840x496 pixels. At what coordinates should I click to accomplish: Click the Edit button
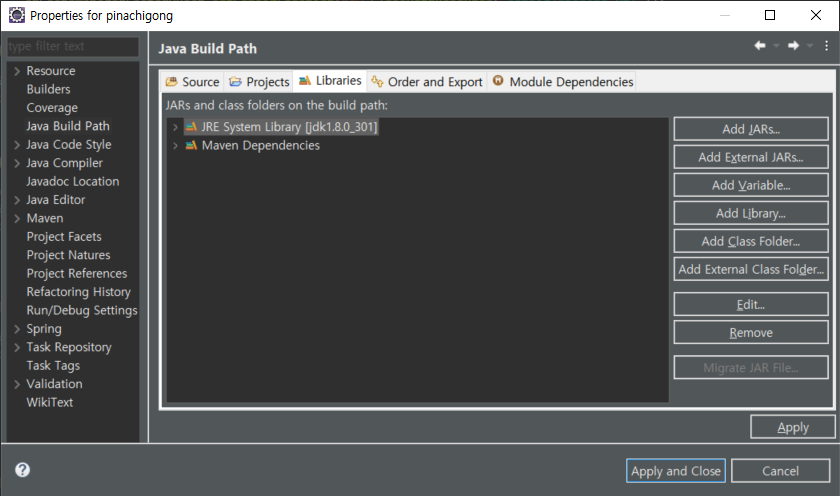751,304
